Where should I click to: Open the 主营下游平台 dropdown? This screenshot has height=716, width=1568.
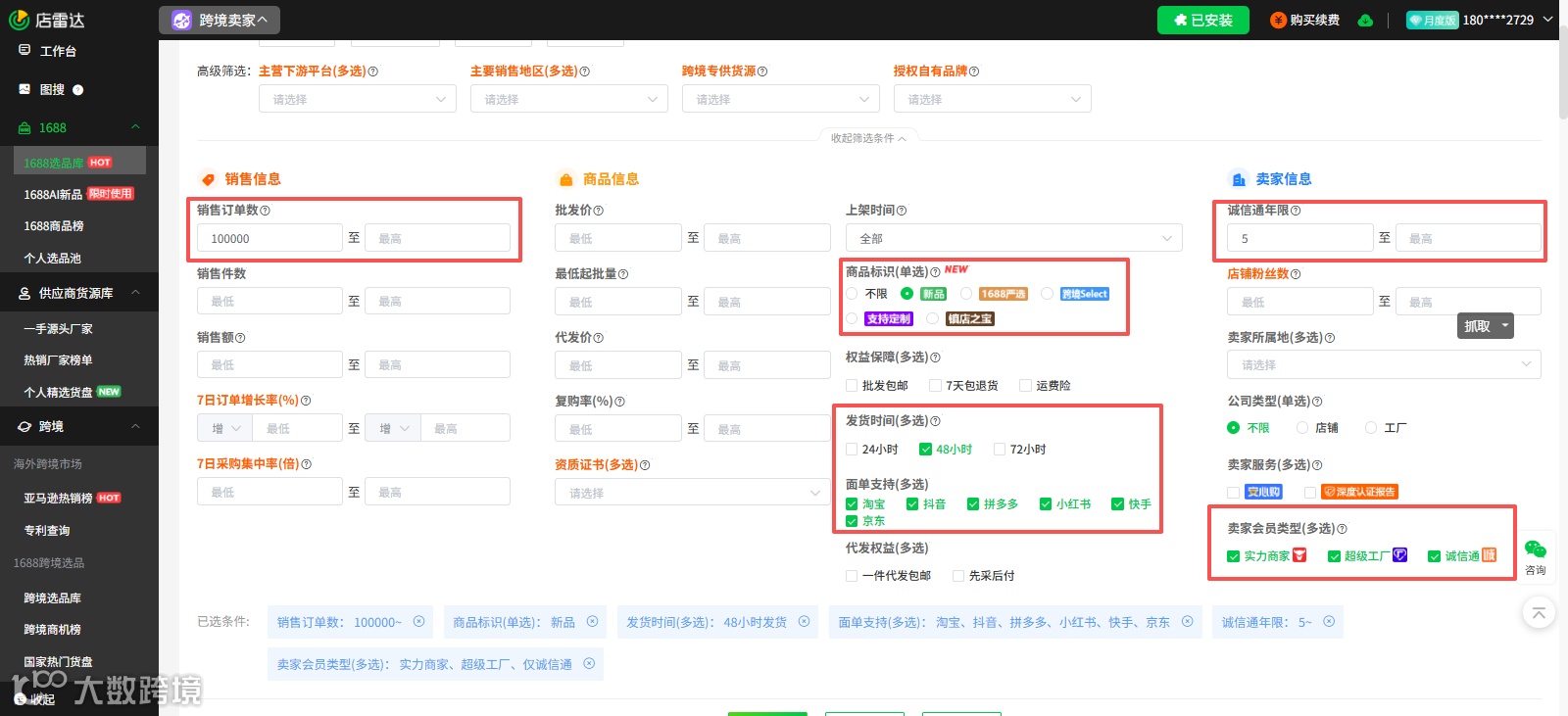click(x=358, y=99)
